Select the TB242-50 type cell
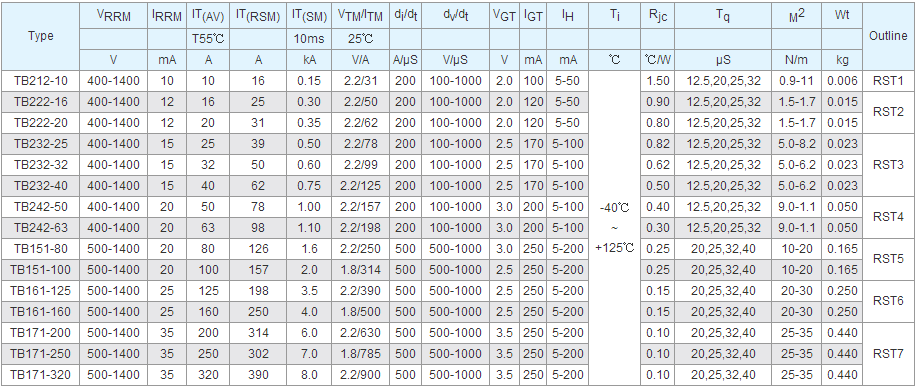The width and height of the screenshot is (916, 387). 40,207
